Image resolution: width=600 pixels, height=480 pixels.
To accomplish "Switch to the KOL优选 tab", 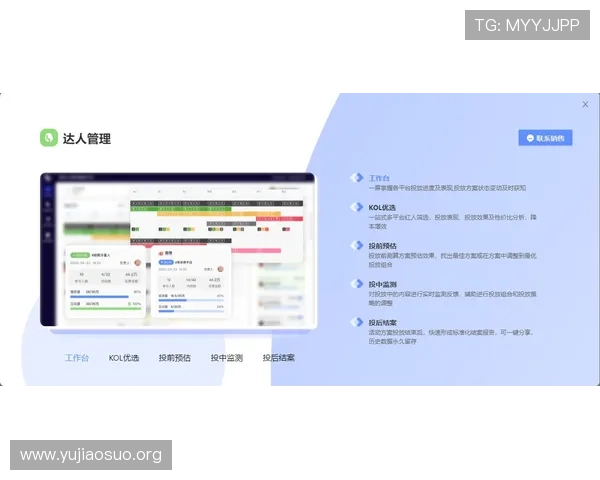I will pyautogui.click(x=124, y=358).
